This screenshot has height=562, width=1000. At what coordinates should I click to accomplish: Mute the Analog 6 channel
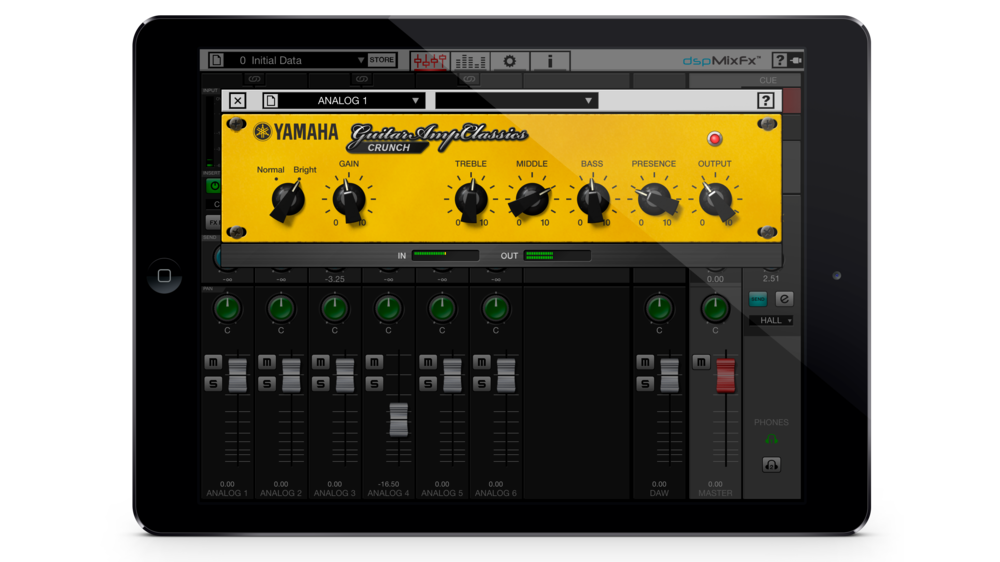click(x=482, y=362)
